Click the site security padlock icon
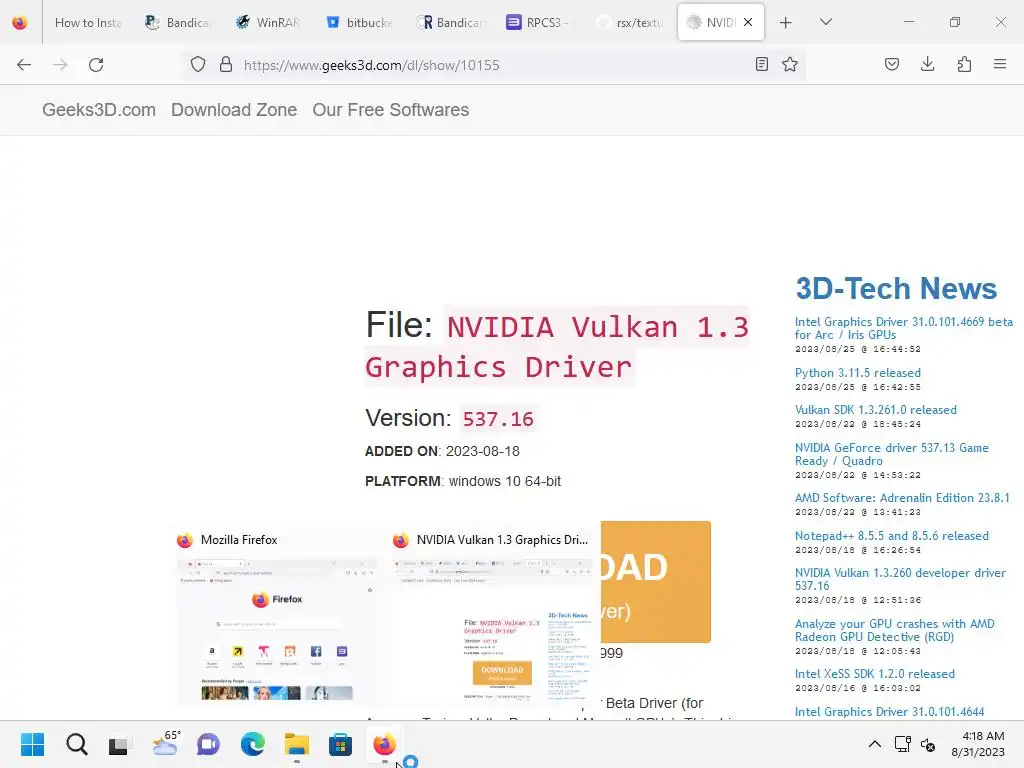The height and width of the screenshot is (768, 1024). (226, 65)
